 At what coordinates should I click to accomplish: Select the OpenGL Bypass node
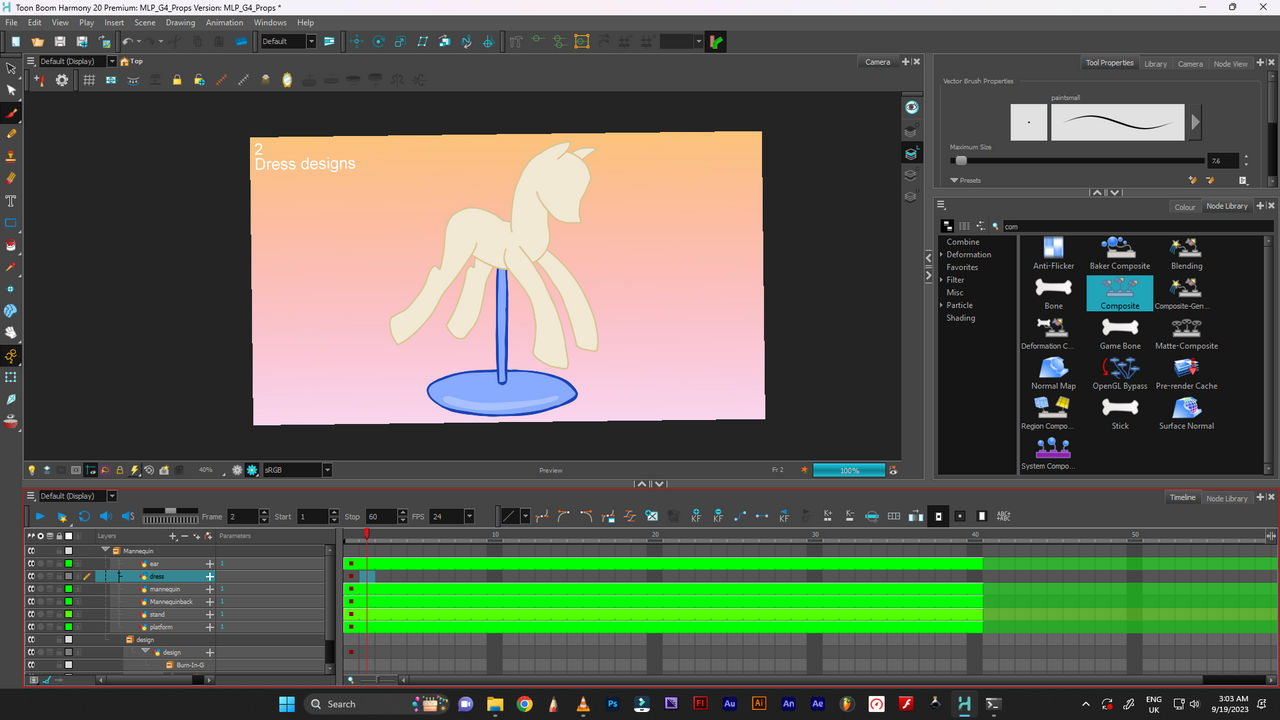[1120, 373]
